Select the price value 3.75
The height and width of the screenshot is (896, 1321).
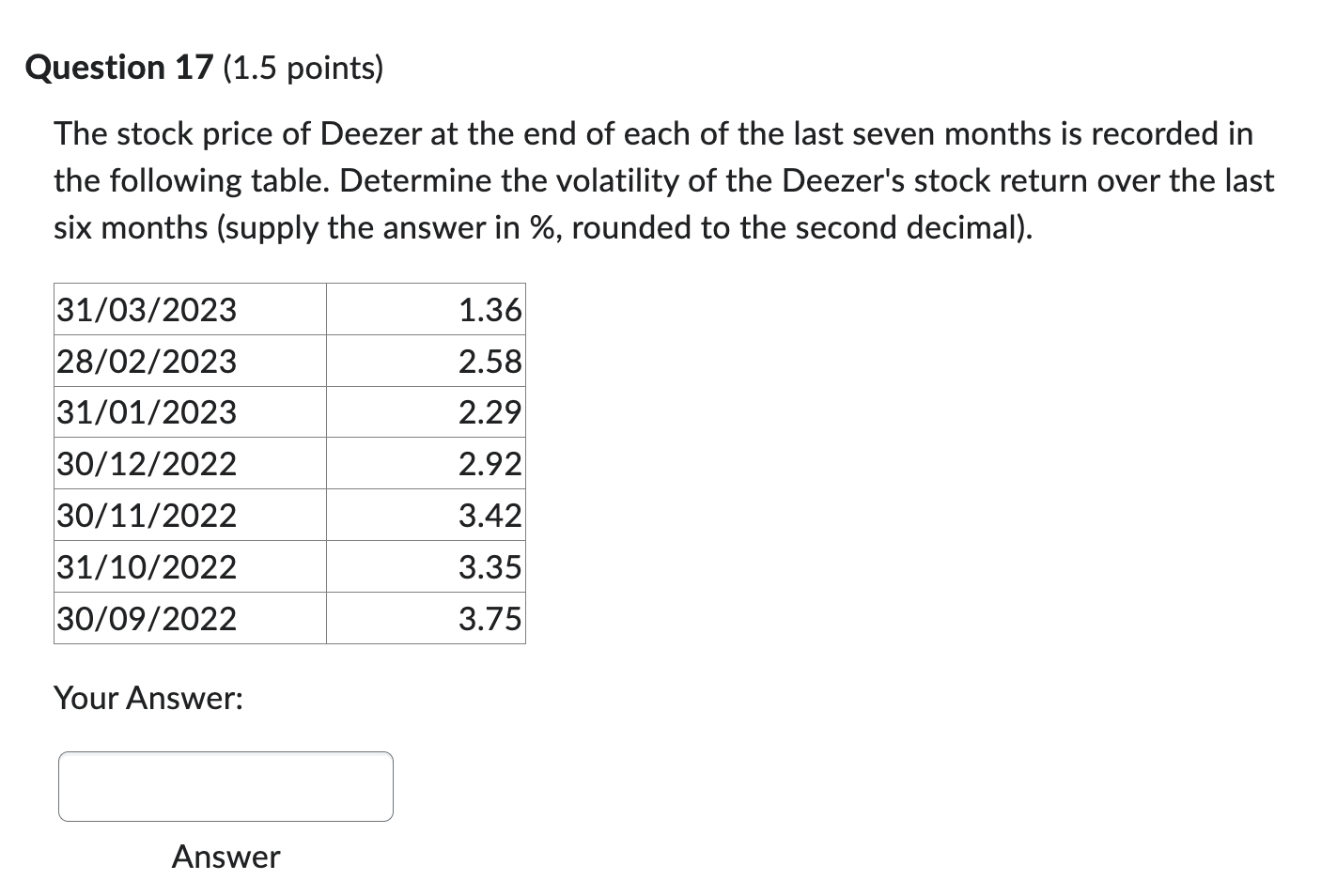click(x=490, y=618)
